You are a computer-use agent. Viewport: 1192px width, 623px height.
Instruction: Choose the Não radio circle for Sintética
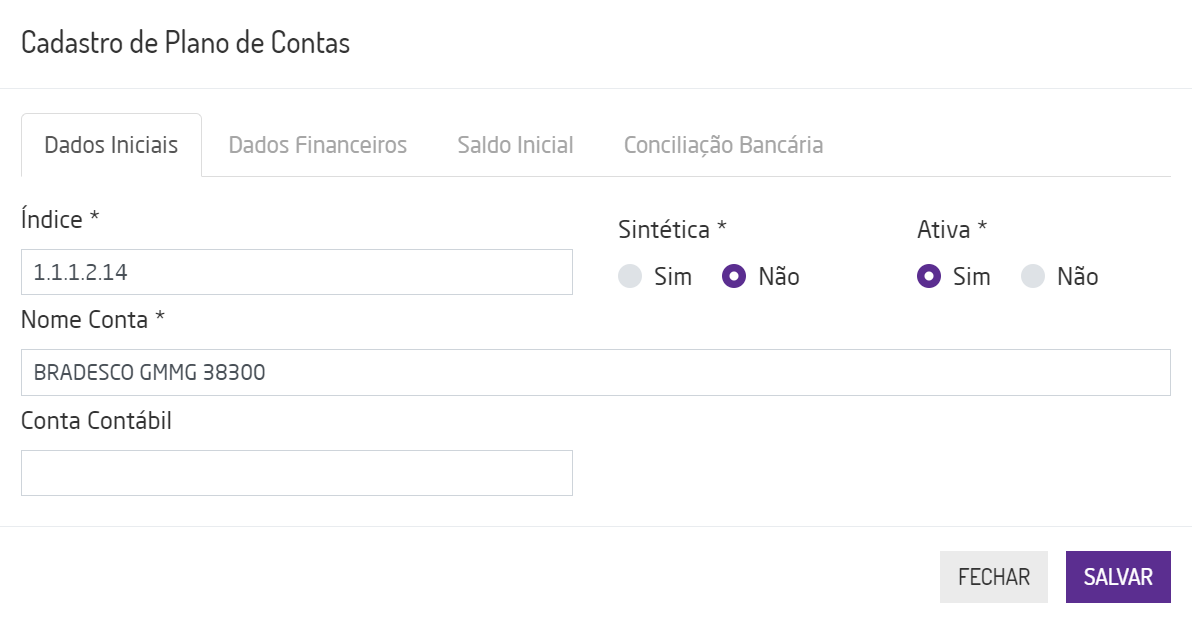(734, 277)
